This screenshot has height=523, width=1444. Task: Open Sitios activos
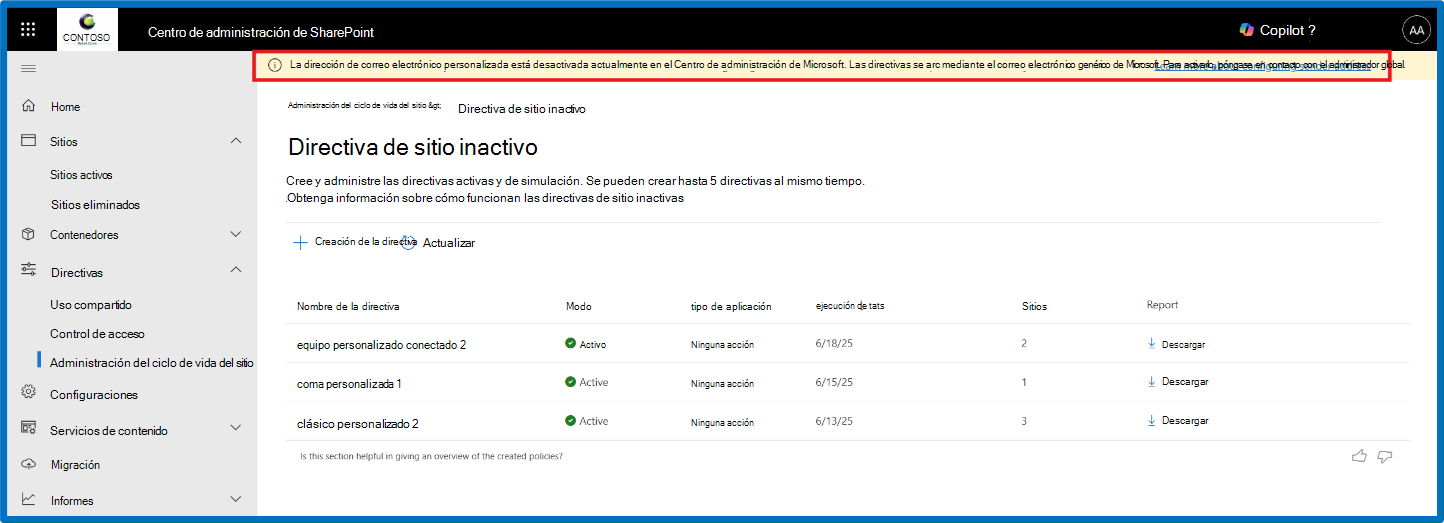click(x=81, y=175)
